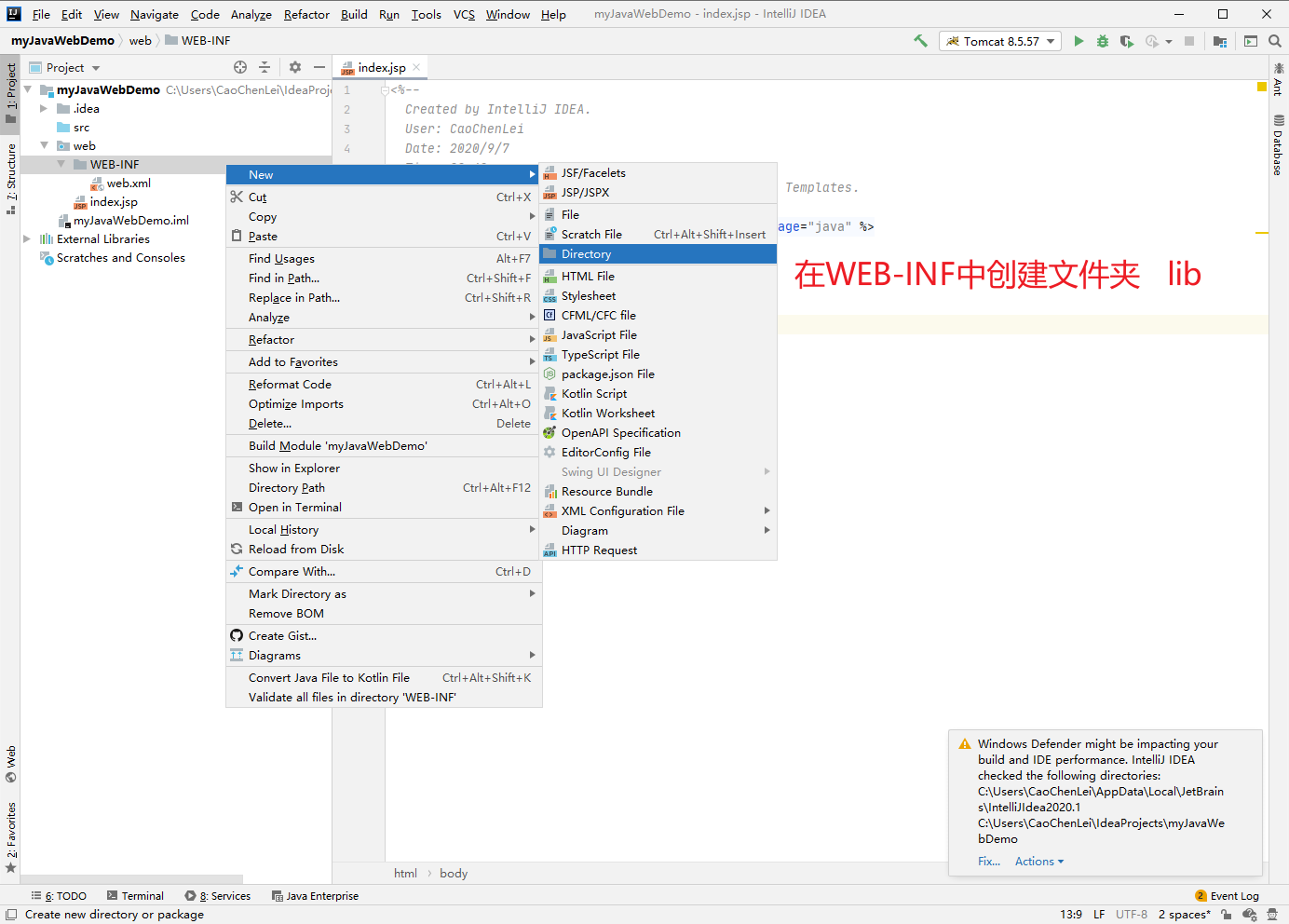This screenshot has height=924, width=1289.
Task: Open Java Enterprise tool window
Action: pos(315,896)
